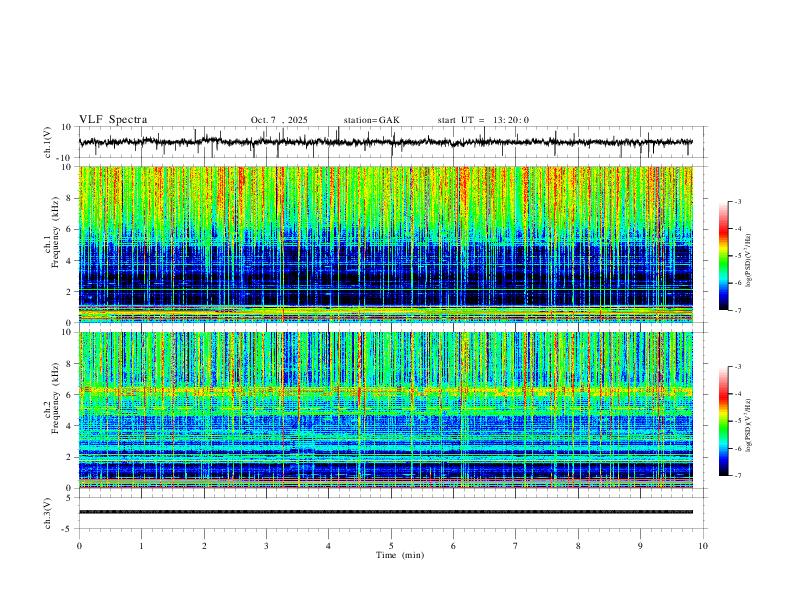
Task: Click the 'start UT = 13:20:0' text
Action: pyautogui.click(x=483, y=120)
